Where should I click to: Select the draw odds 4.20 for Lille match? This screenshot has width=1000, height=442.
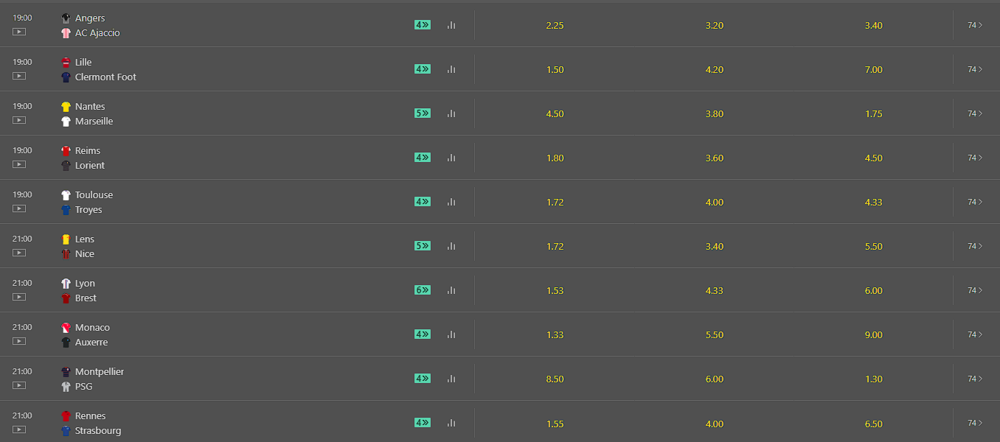[x=714, y=69]
